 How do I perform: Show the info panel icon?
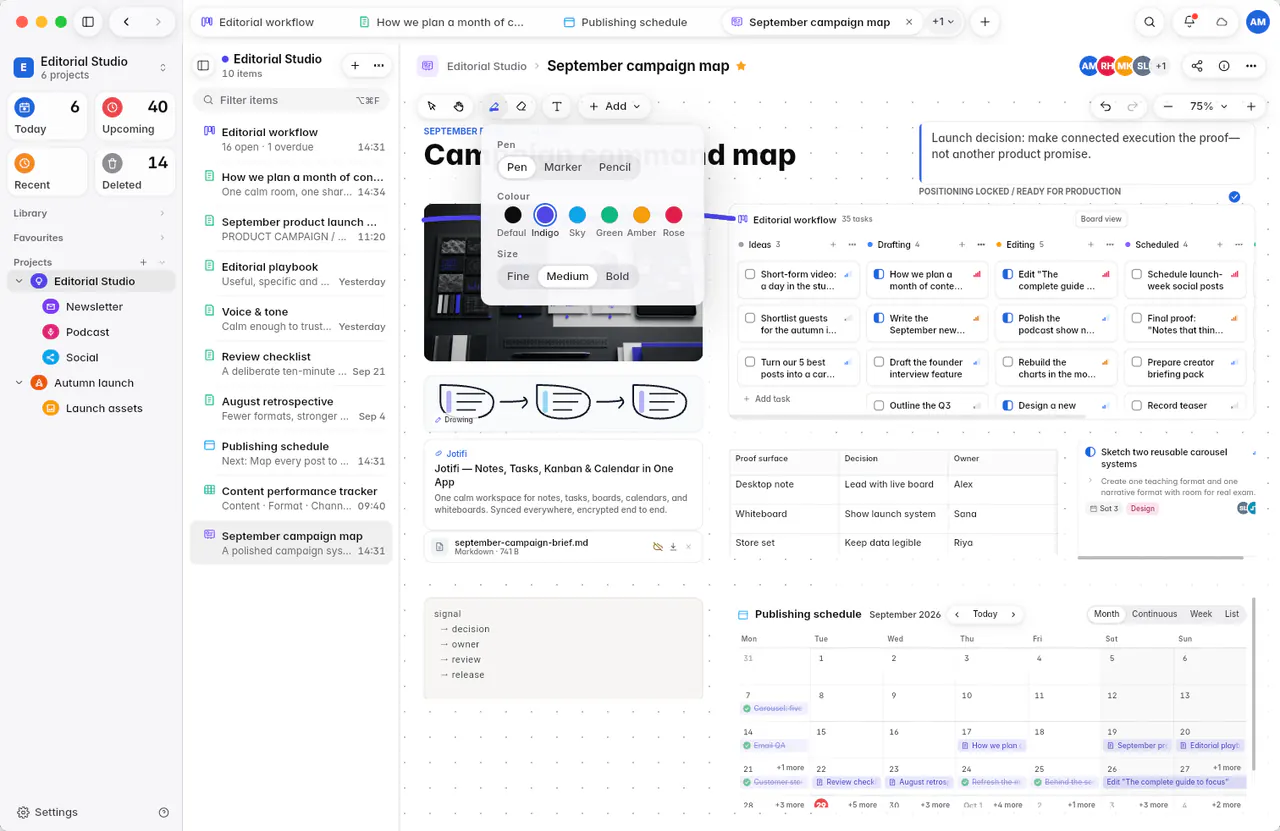point(1224,66)
